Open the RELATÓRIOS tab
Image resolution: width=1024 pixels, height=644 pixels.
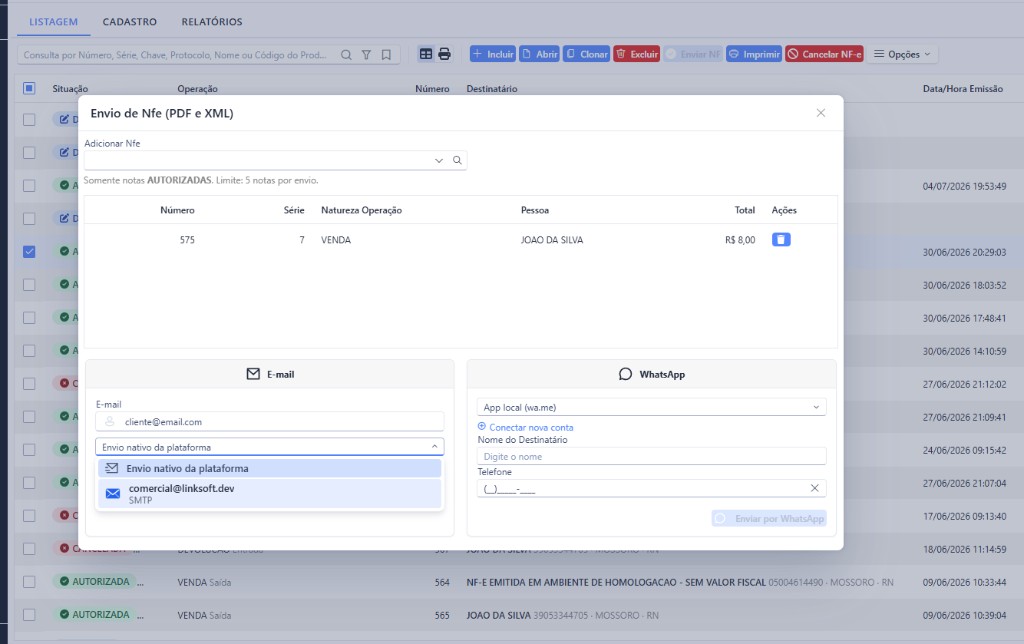tap(212, 22)
